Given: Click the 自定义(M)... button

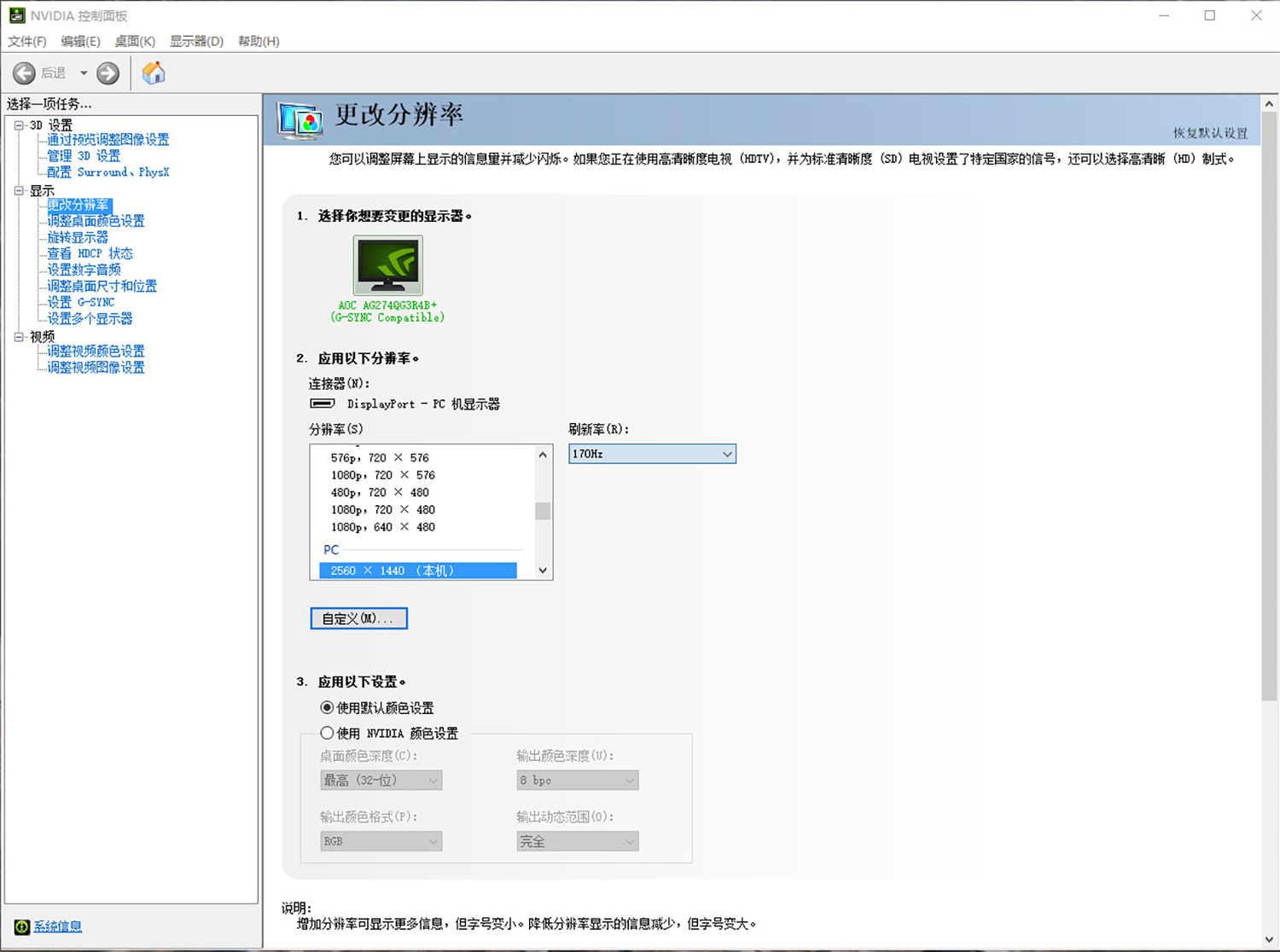Looking at the screenshot, I should (x=358, y=618).
